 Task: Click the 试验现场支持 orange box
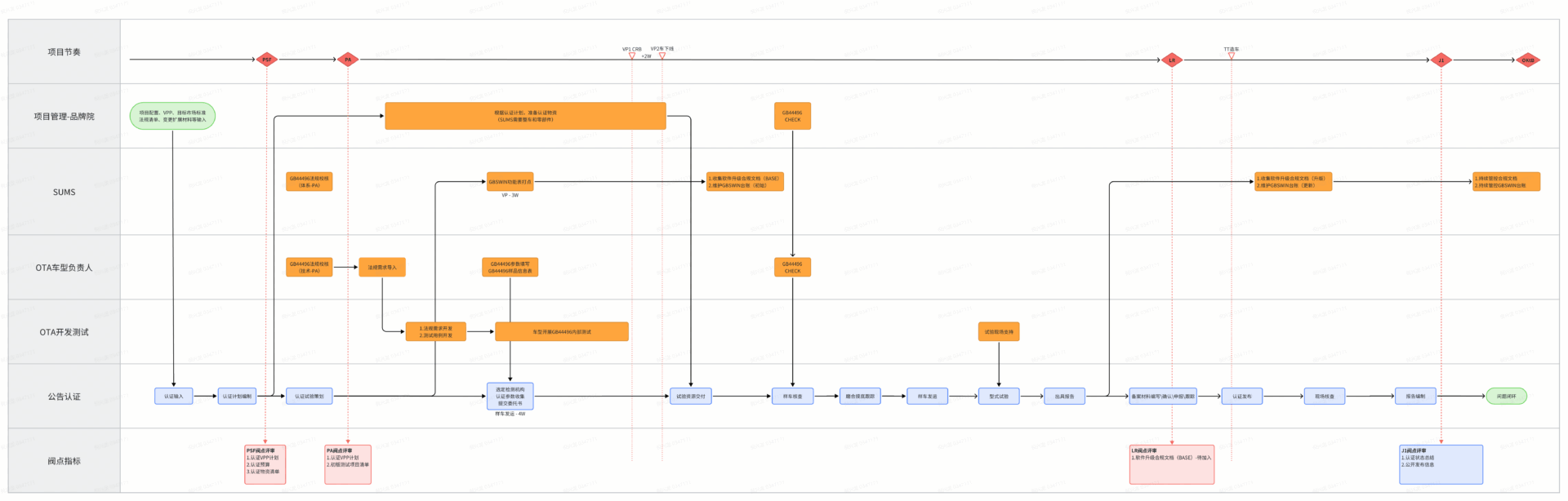(x=999, y=331)
